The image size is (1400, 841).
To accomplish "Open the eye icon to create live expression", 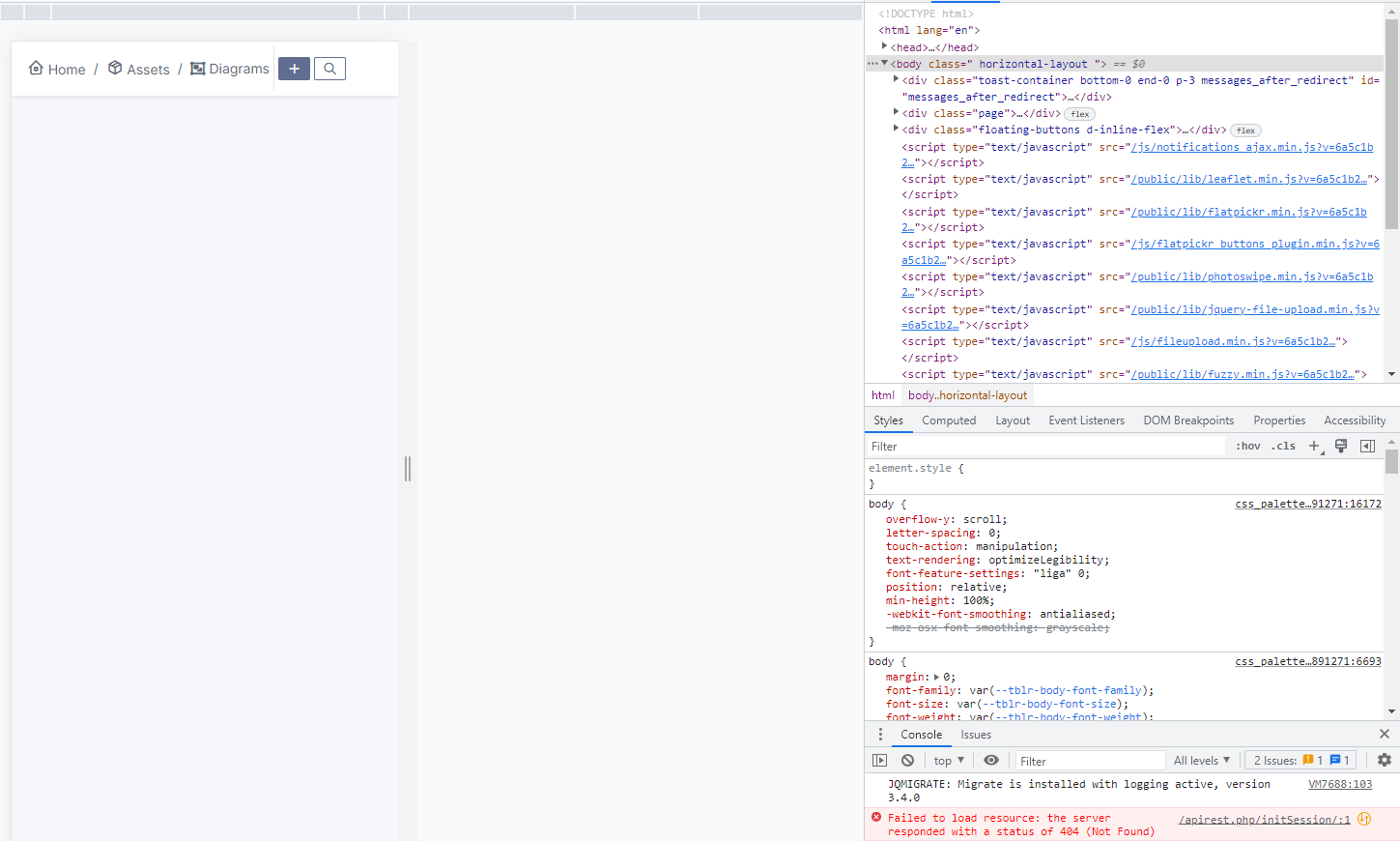I will (990, 760).
